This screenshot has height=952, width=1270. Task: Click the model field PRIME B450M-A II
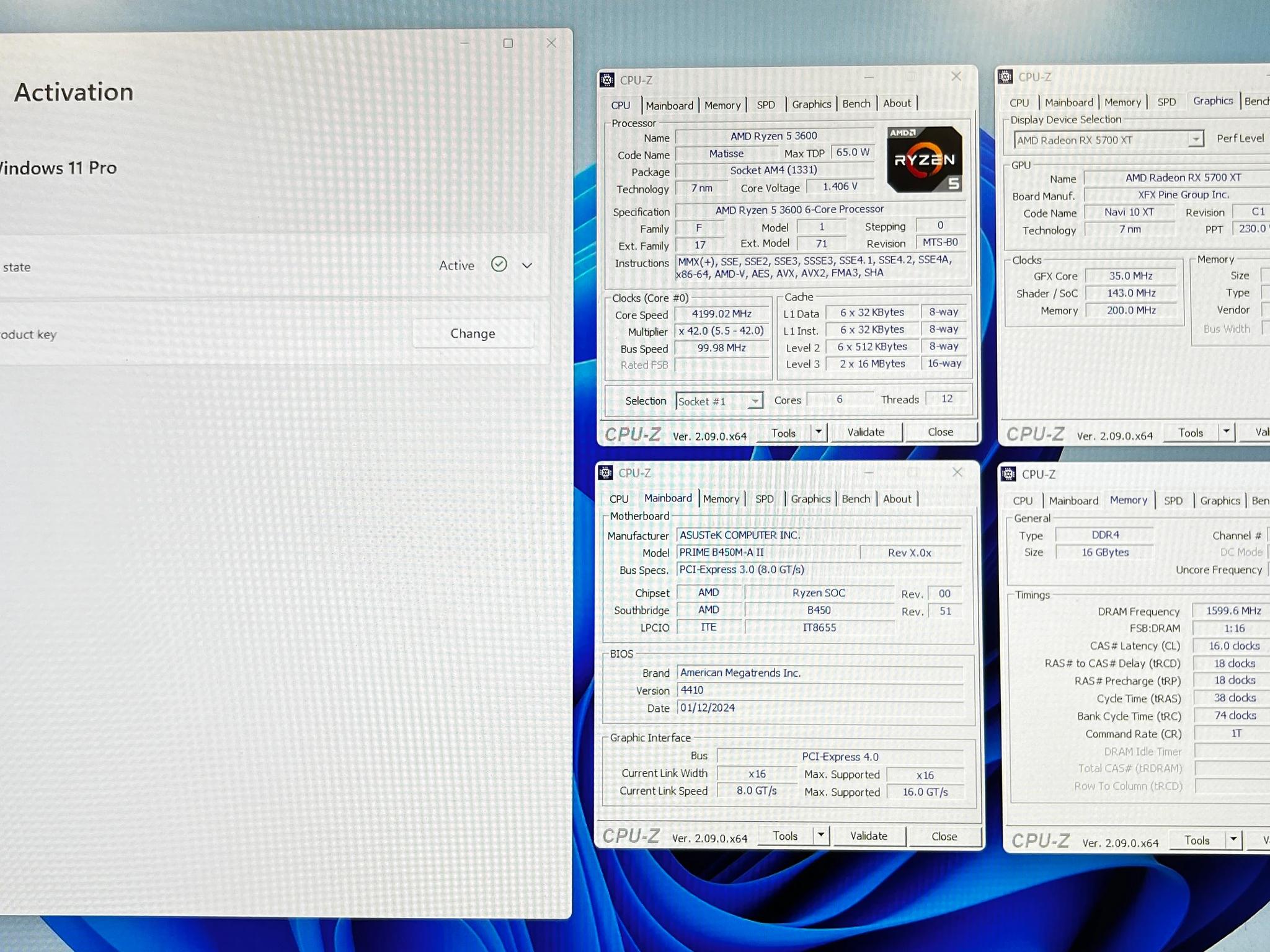(x=768, y=552)
